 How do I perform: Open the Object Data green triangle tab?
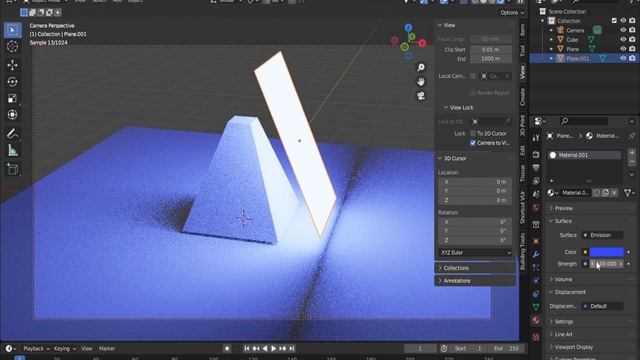536,307
